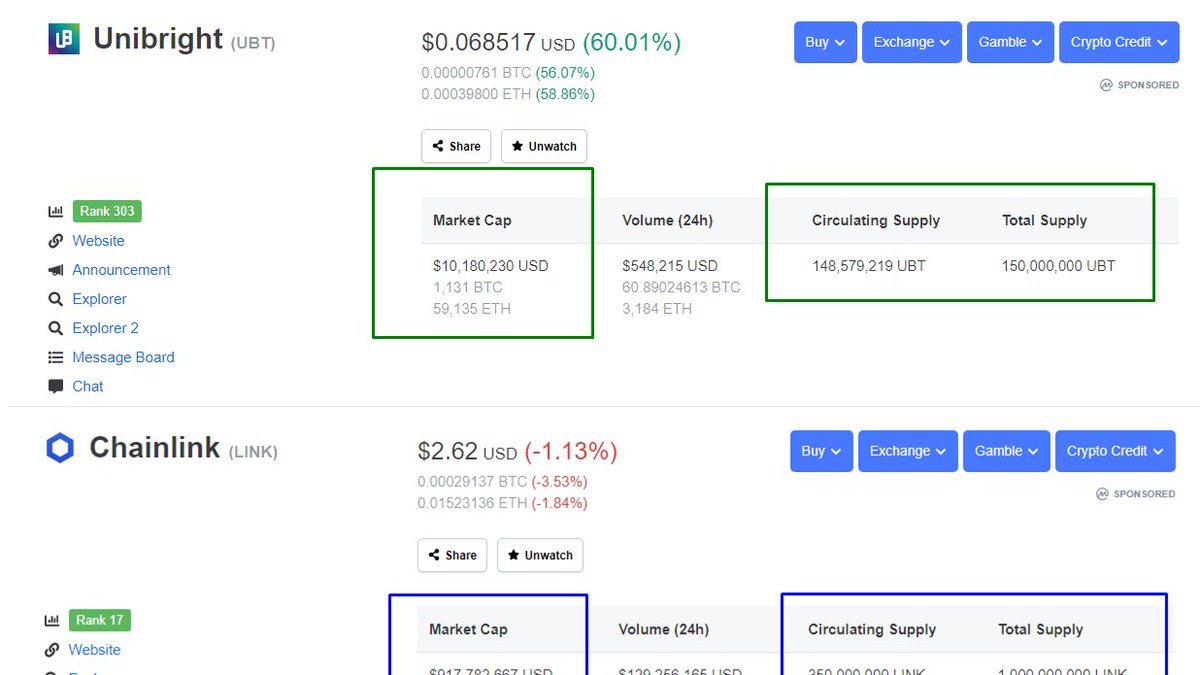
Task: Click the chart icon beside Rank 303
Action: point(55,212)
